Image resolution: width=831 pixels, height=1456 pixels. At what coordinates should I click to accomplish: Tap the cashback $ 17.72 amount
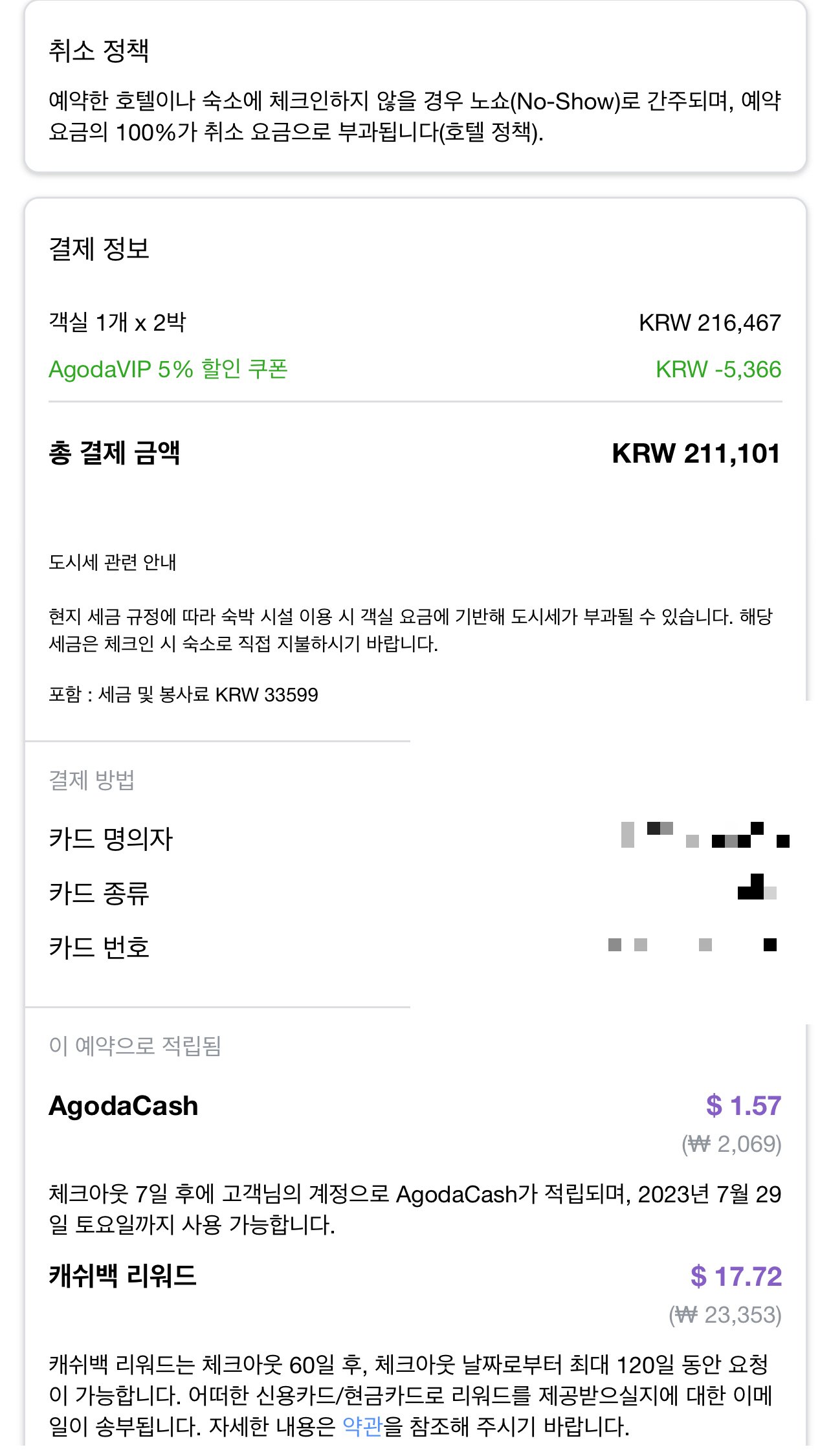pos(736,1277)
